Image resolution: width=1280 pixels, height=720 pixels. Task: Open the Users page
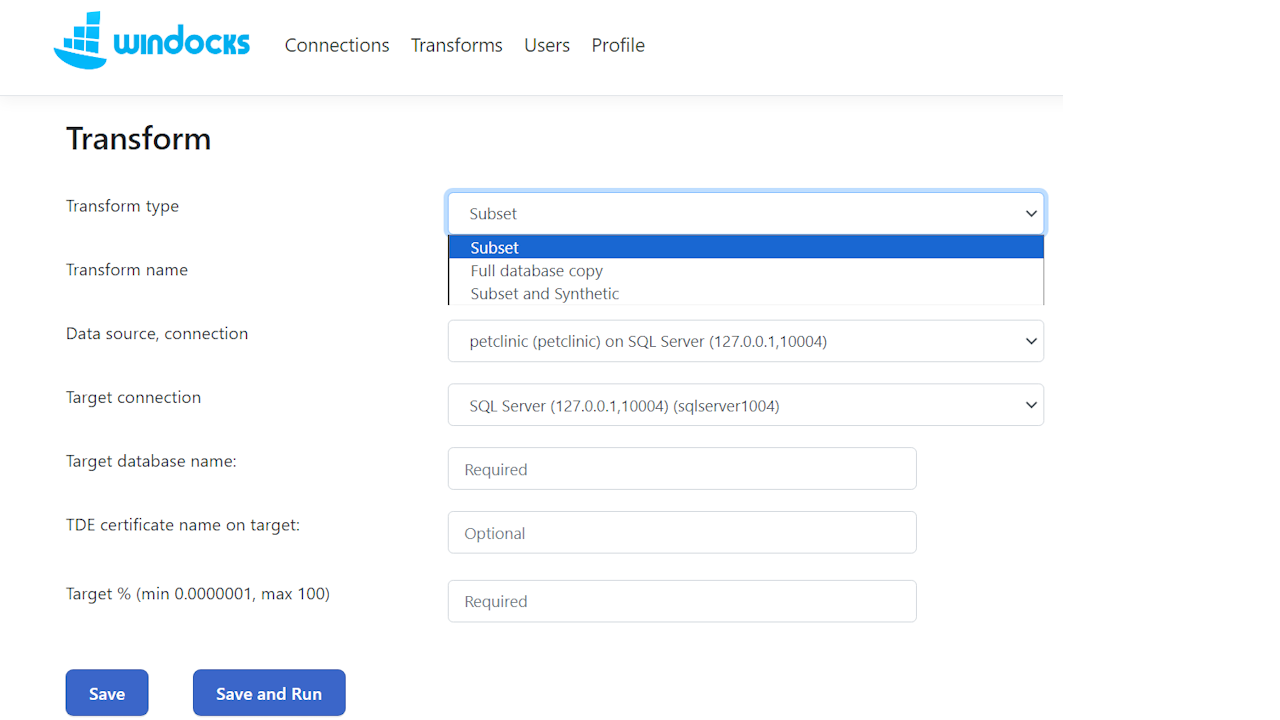coord(547,45)
